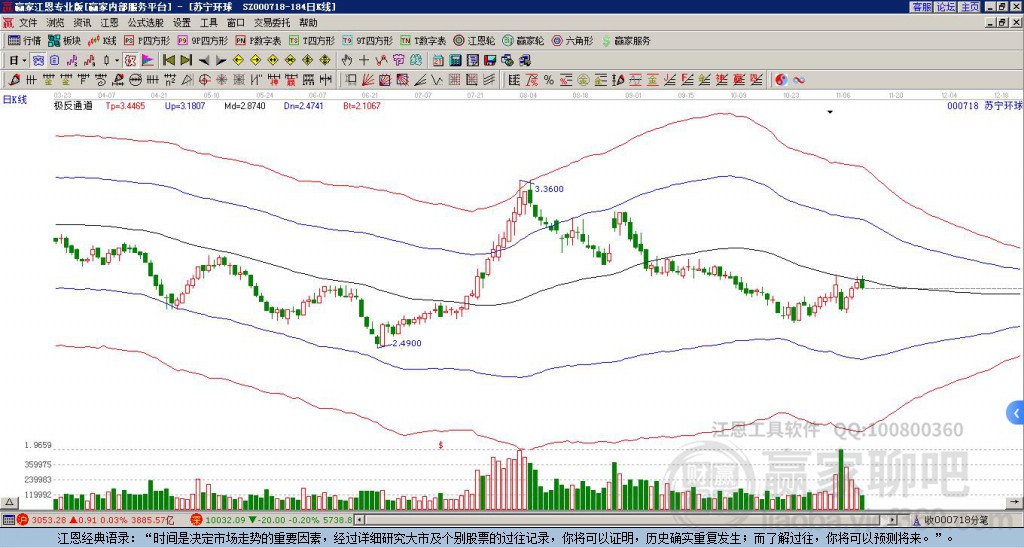Open the 9P四方形 tool
The width and height of the screenshot is (1024, 548).
pyautogui.click(x=203, y=40)
